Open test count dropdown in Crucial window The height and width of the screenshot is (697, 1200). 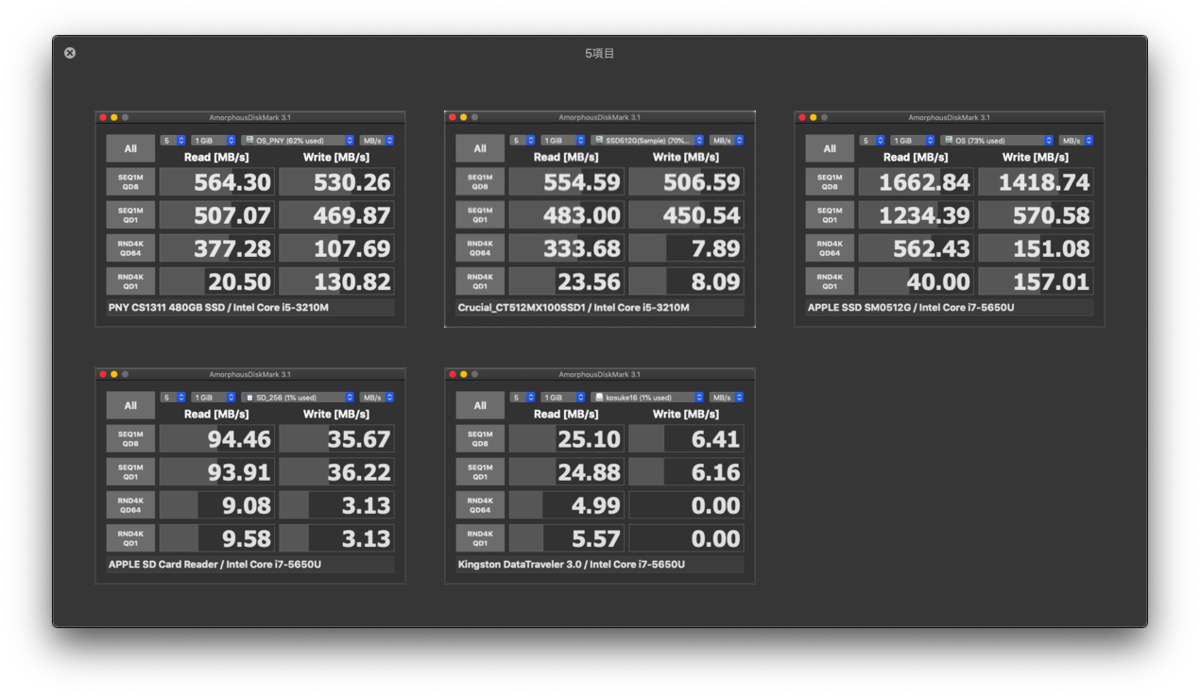[523, 141]
